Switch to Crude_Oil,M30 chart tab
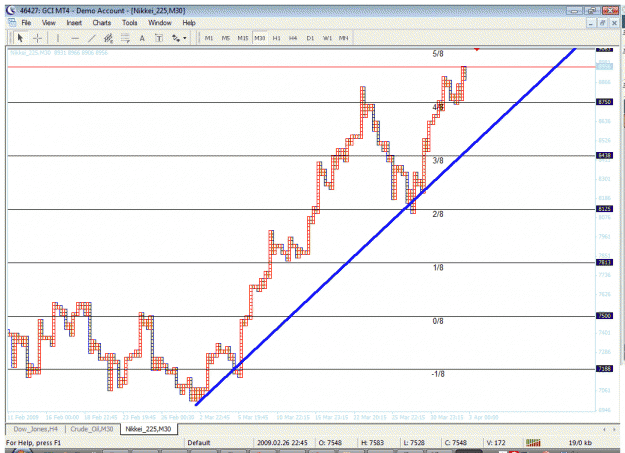 [92, 429]
